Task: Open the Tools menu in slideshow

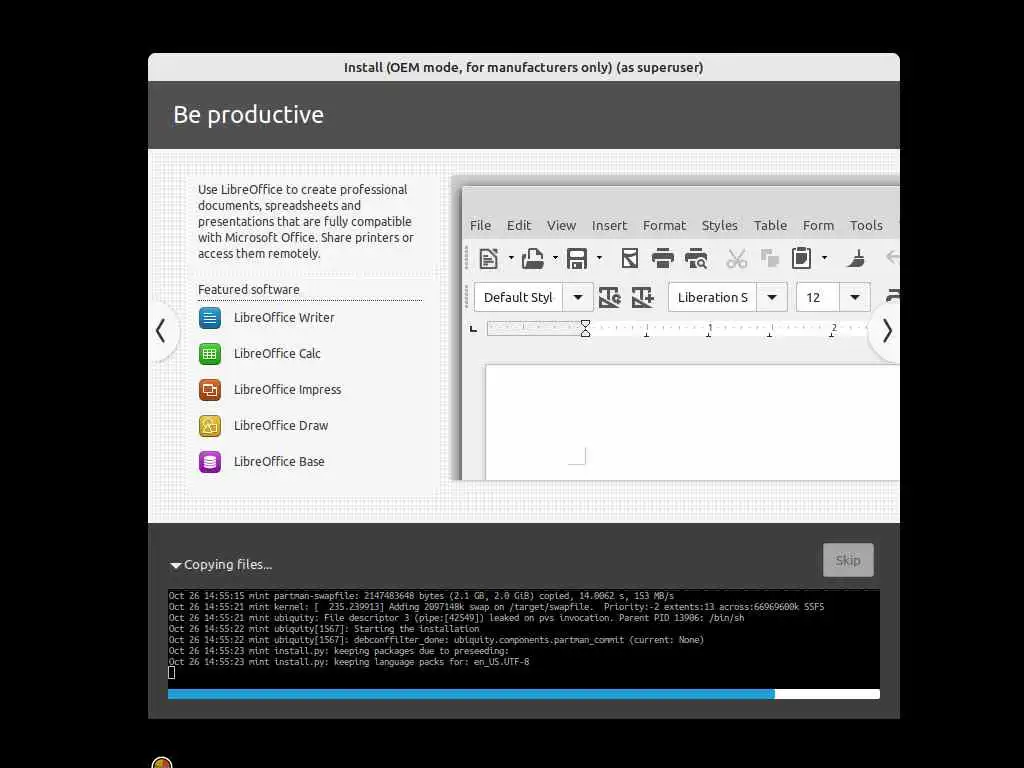Action: click(866, 225)
